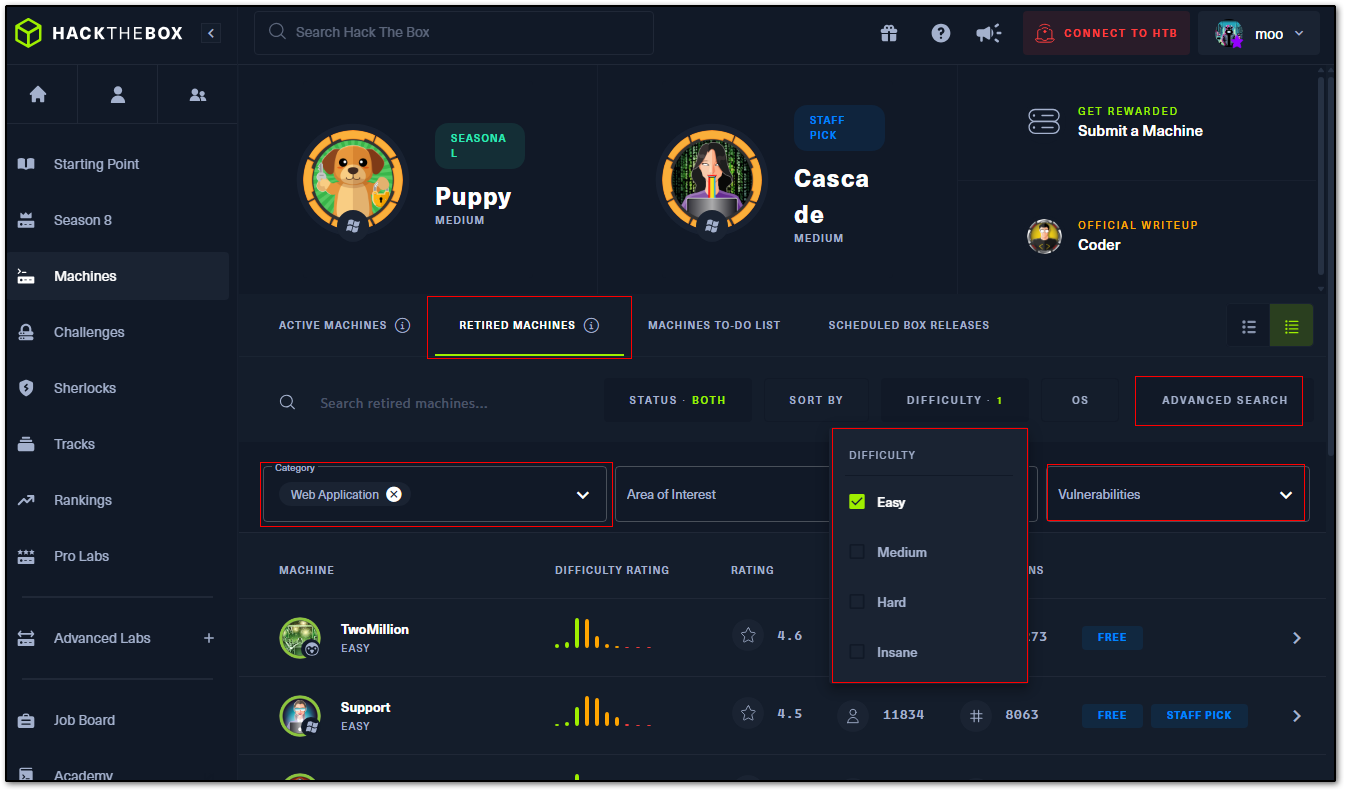Open the Machines To-Do List tab
Viewport: 1345px width, 791px height.
point(714,325)
